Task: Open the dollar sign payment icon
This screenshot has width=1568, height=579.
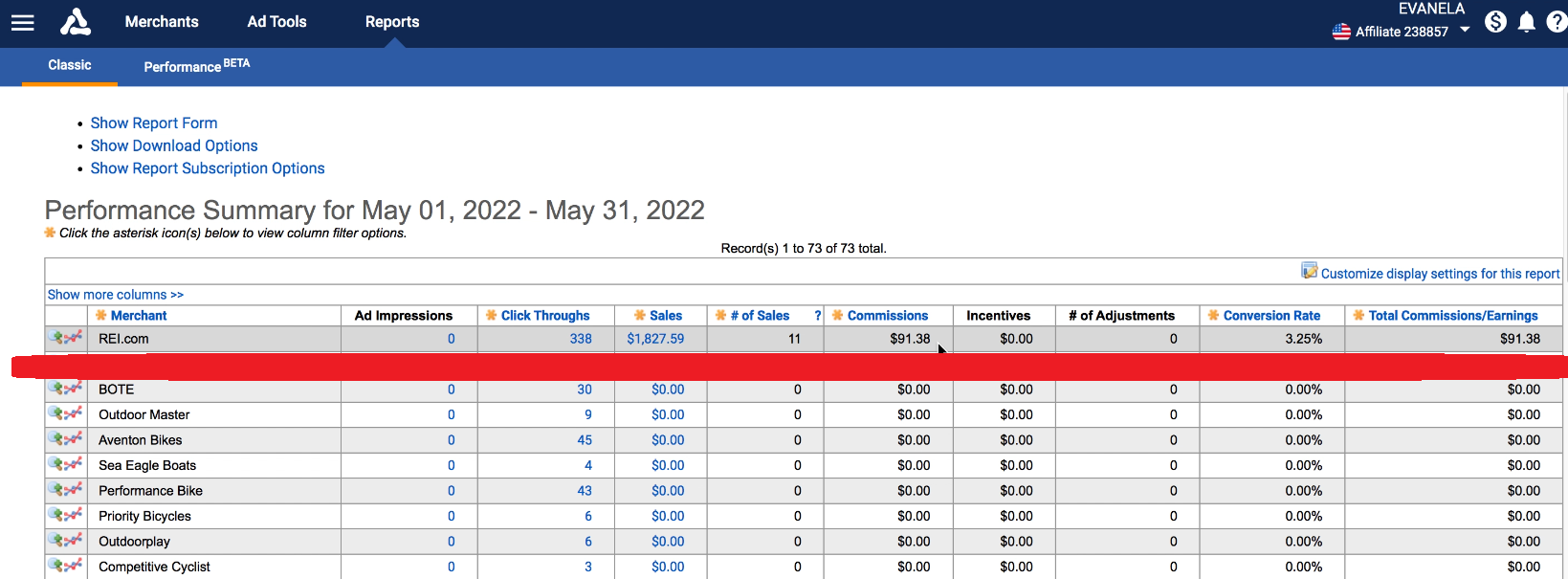Action: pos(1495,21)
